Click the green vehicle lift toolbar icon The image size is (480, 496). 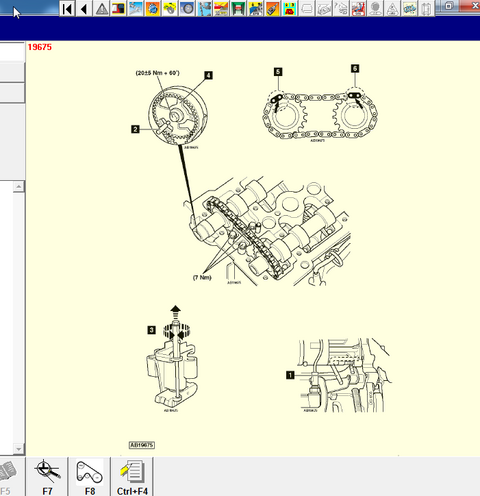click(x=238, y=8)
